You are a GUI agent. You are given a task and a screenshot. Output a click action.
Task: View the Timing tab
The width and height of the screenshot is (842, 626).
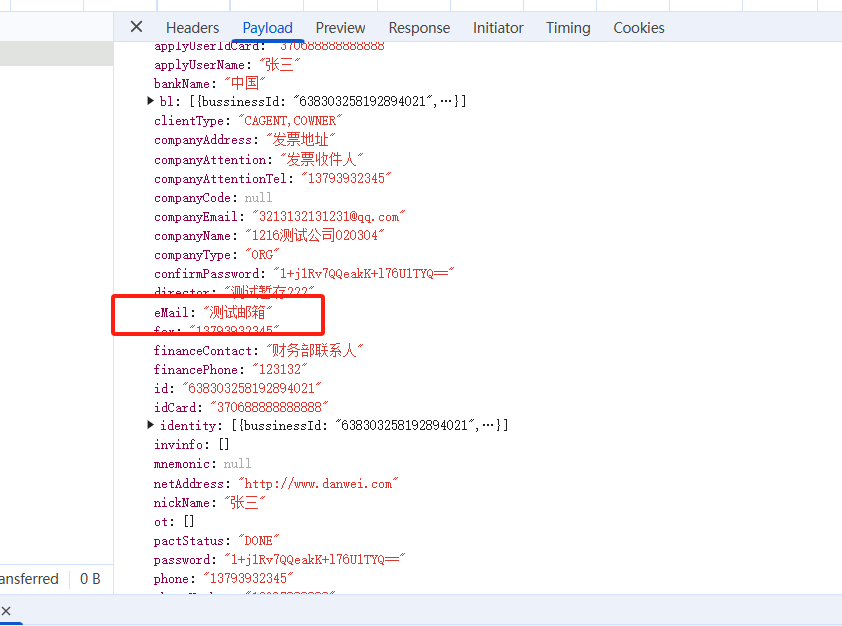(x=568, y=28)
